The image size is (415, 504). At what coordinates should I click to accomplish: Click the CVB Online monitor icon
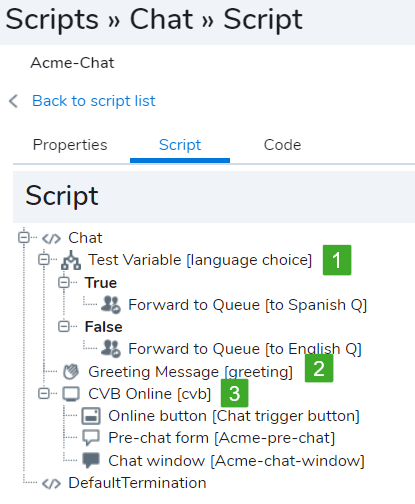pyautogui.click(x=71, y=394)
